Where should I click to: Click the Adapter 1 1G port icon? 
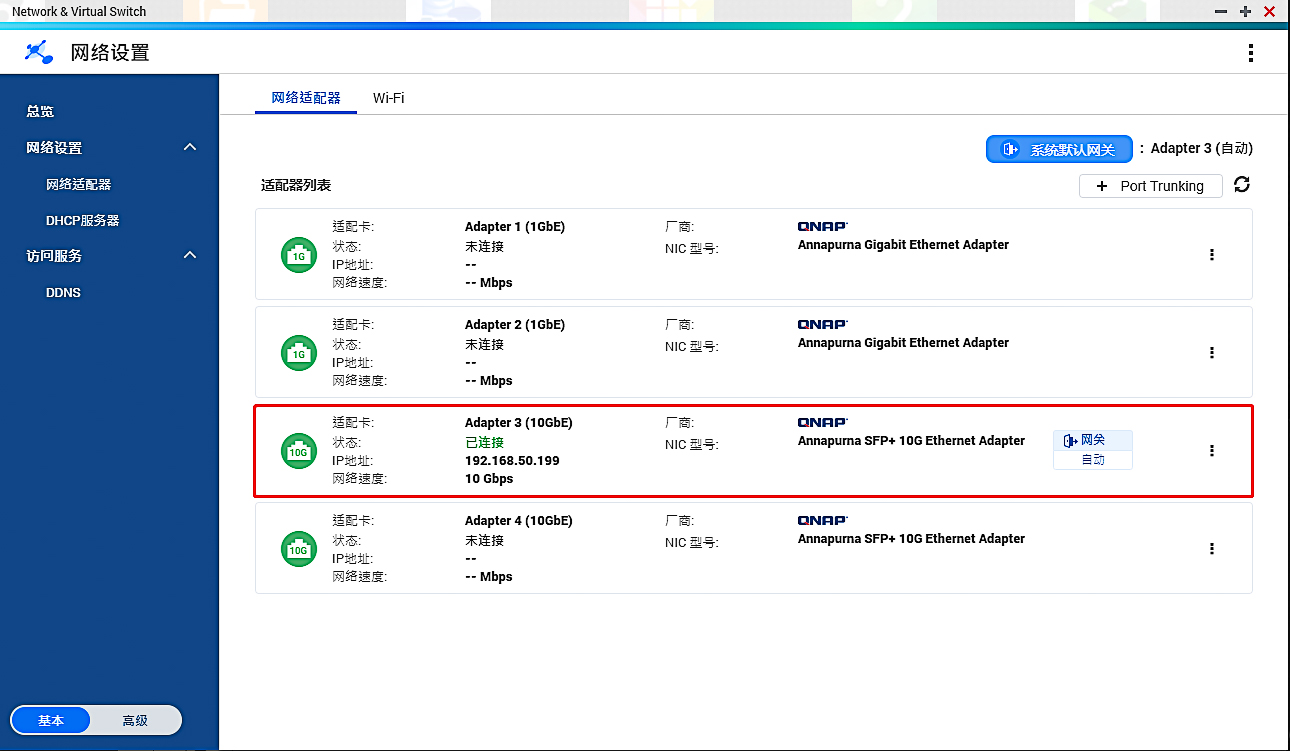point(298,255)
